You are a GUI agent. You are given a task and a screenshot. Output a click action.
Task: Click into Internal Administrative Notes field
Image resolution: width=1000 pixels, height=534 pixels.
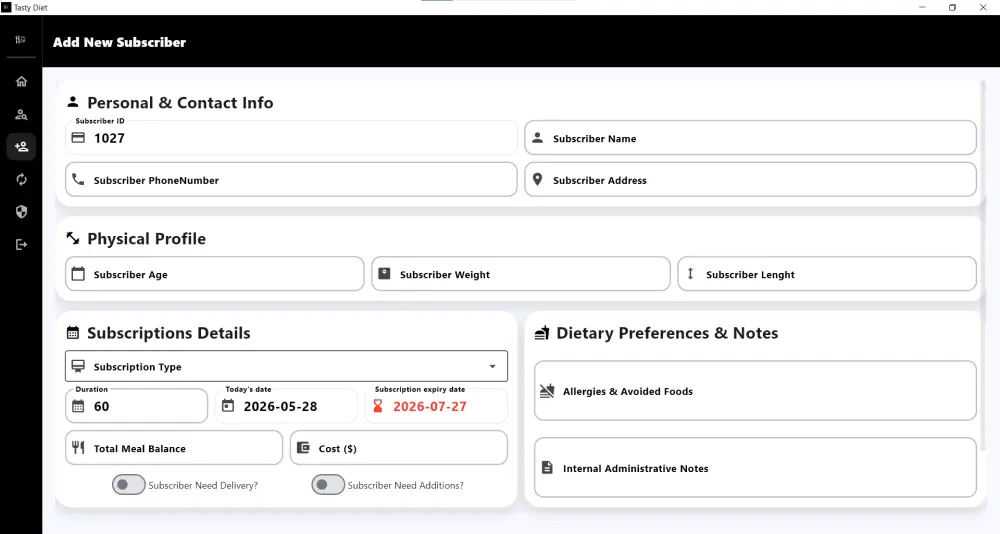755,468
